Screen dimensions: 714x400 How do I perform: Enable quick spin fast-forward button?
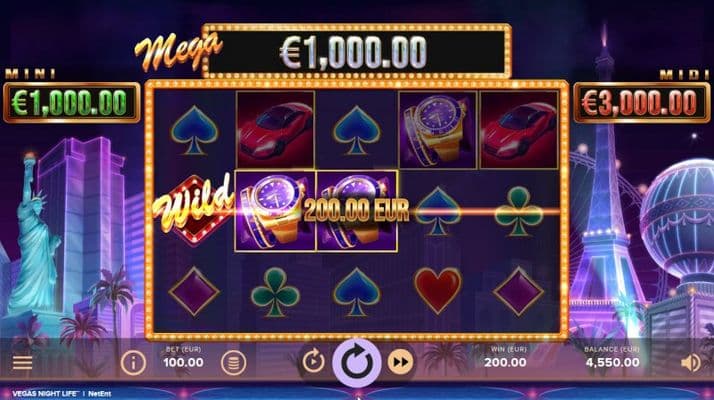tap(400, 362)
